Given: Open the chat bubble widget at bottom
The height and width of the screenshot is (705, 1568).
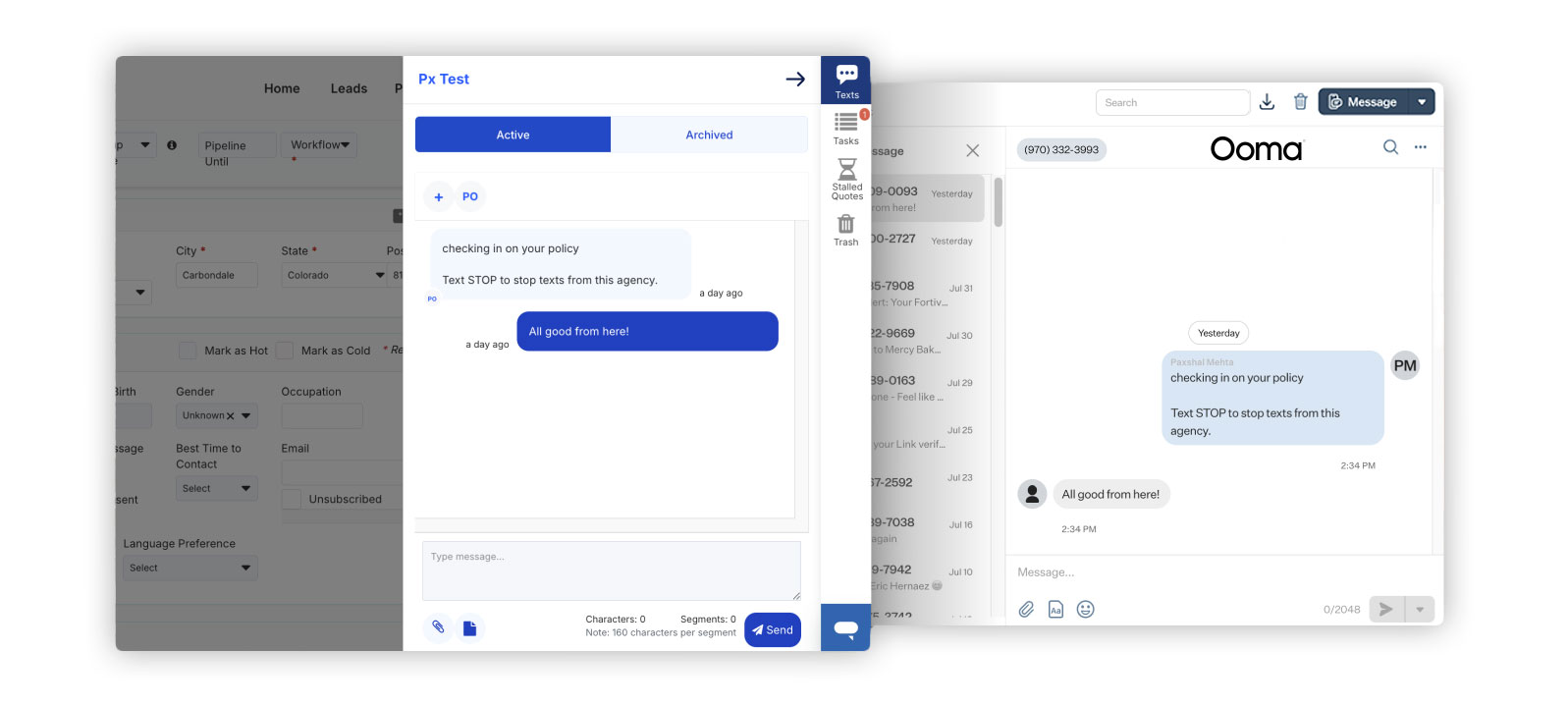Looking at the screenshot, I should point(845,627).
